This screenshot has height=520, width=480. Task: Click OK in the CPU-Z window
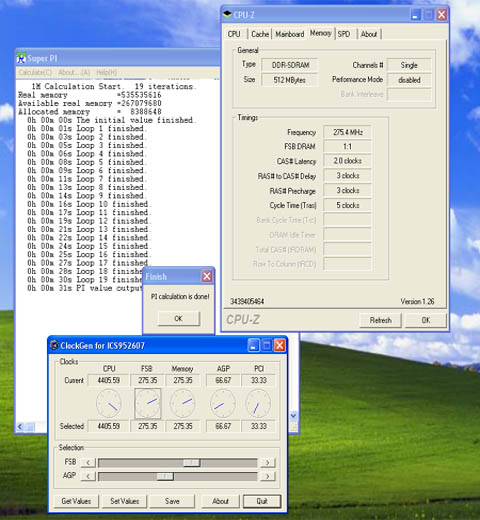[426, 320]
